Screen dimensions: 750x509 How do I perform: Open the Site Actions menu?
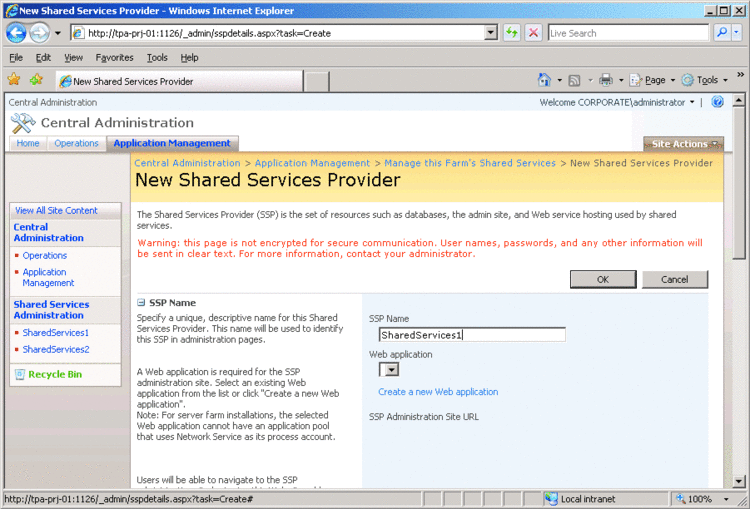tap(683, 144)
